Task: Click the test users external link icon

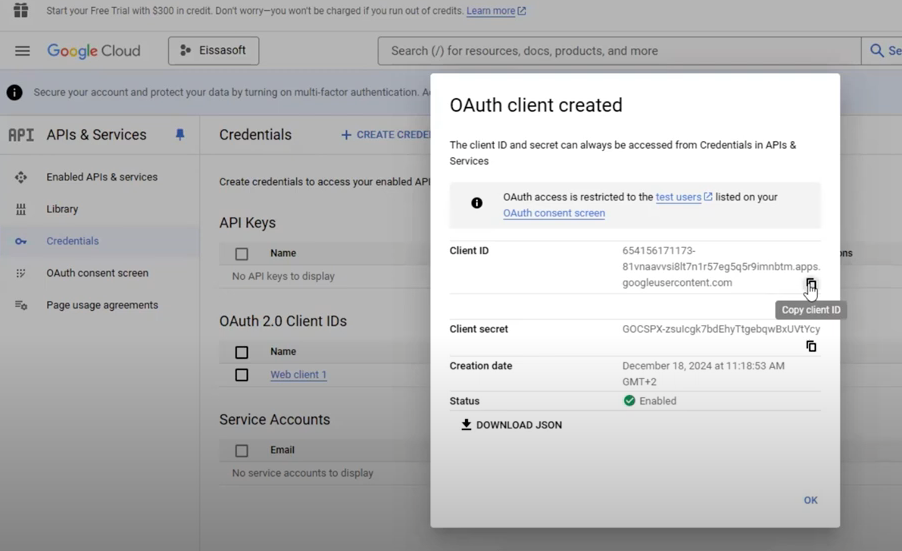Action: [708, 197]
